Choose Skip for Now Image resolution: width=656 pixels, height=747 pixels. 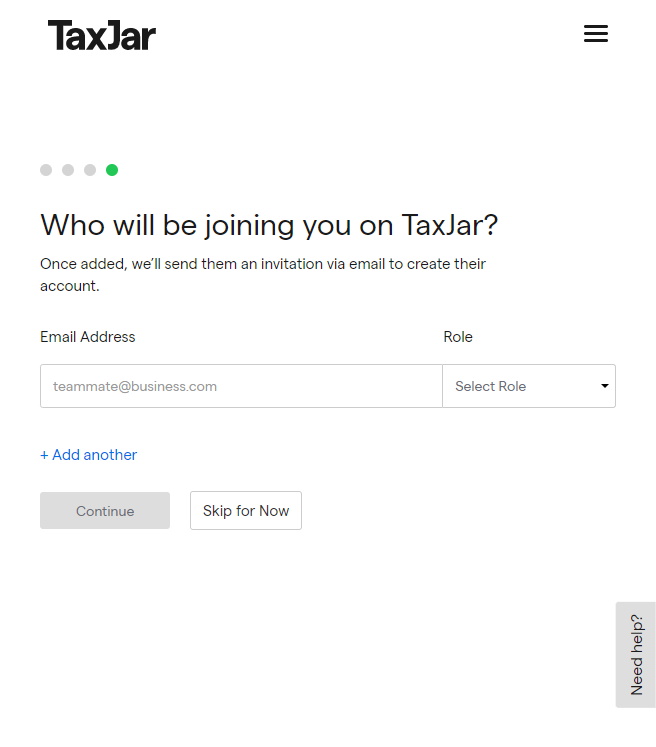pyautogui.click(x=246, y=511)
